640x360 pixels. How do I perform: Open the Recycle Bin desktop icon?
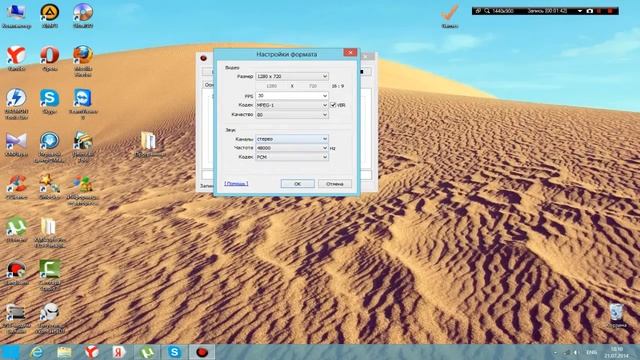616,315
